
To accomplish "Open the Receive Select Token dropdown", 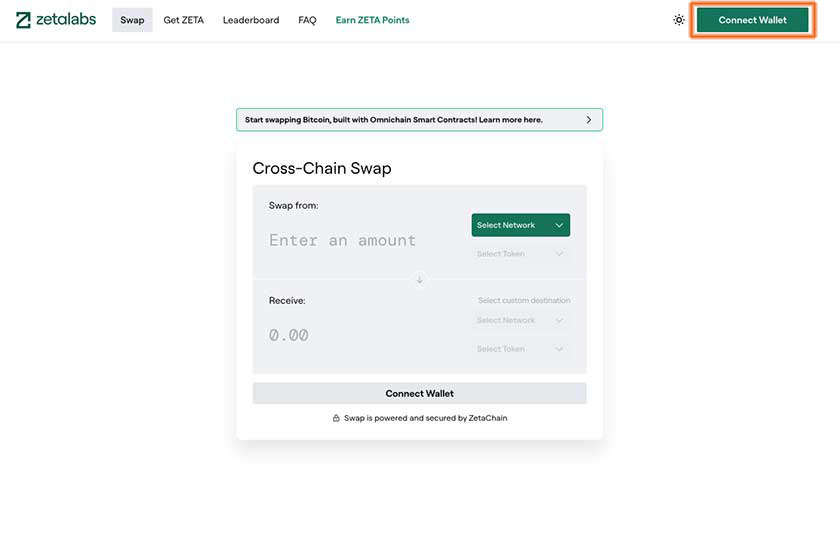I will pyautogui.click(x=521, y=349).
